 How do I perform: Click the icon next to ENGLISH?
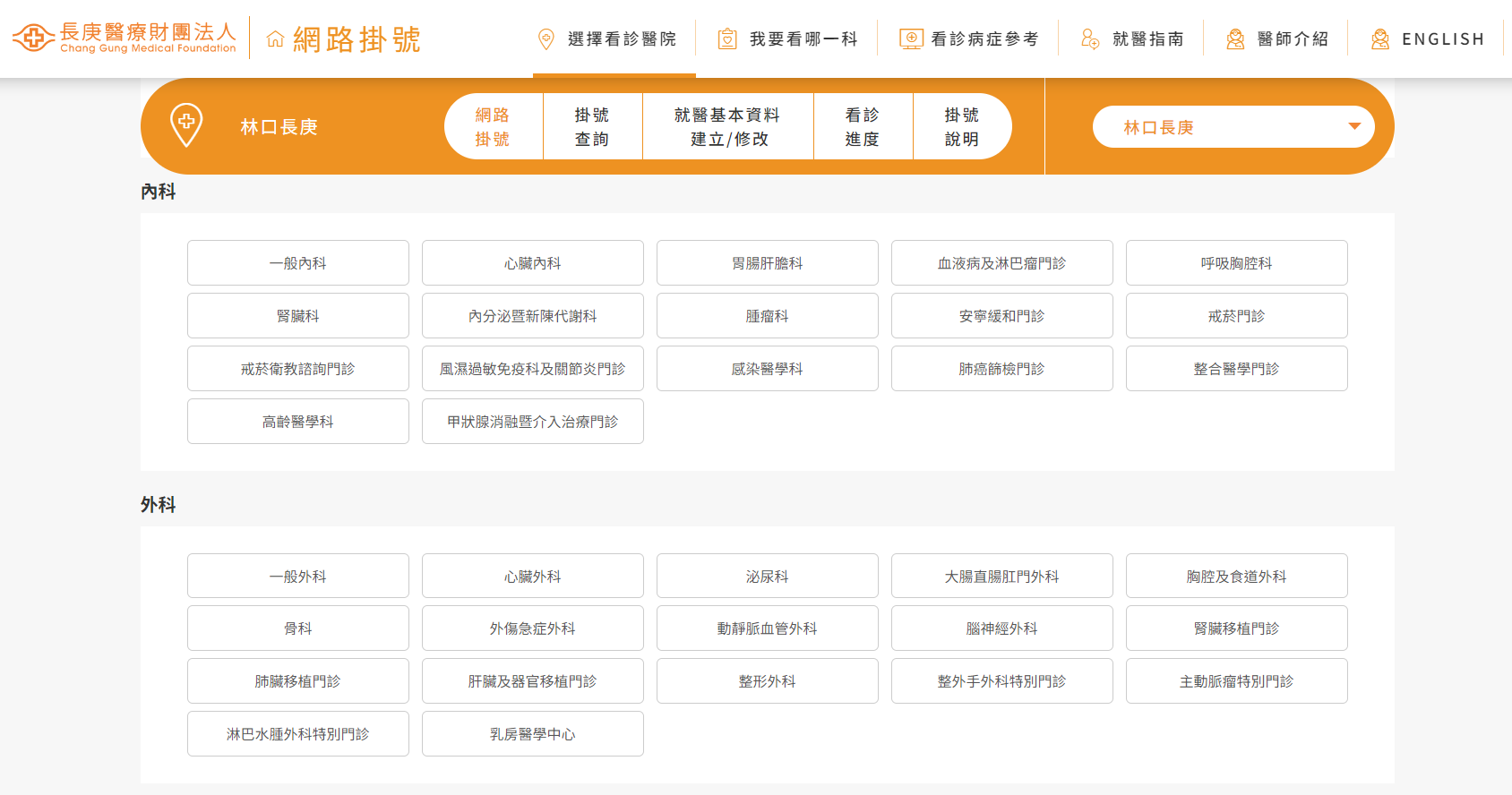click(x=1380, y=38)
